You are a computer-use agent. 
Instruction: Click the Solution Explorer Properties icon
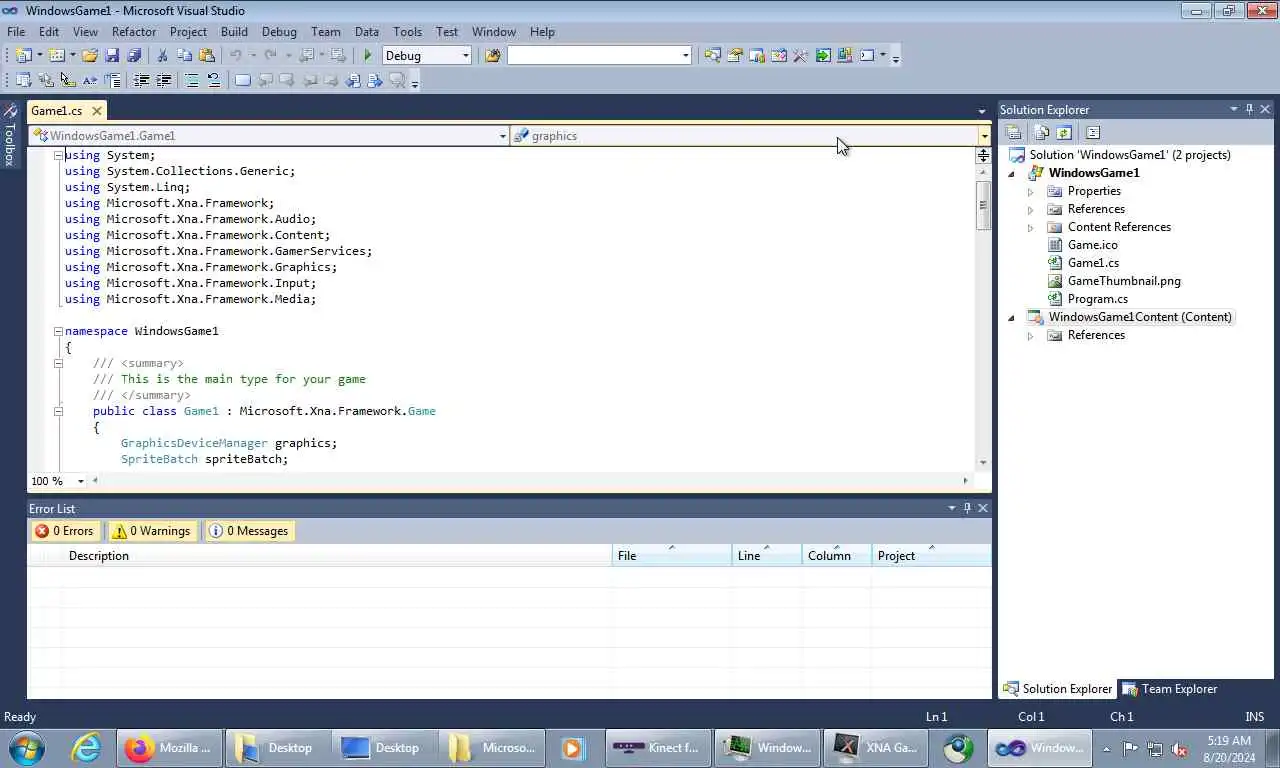click(x=1013, y=132)
